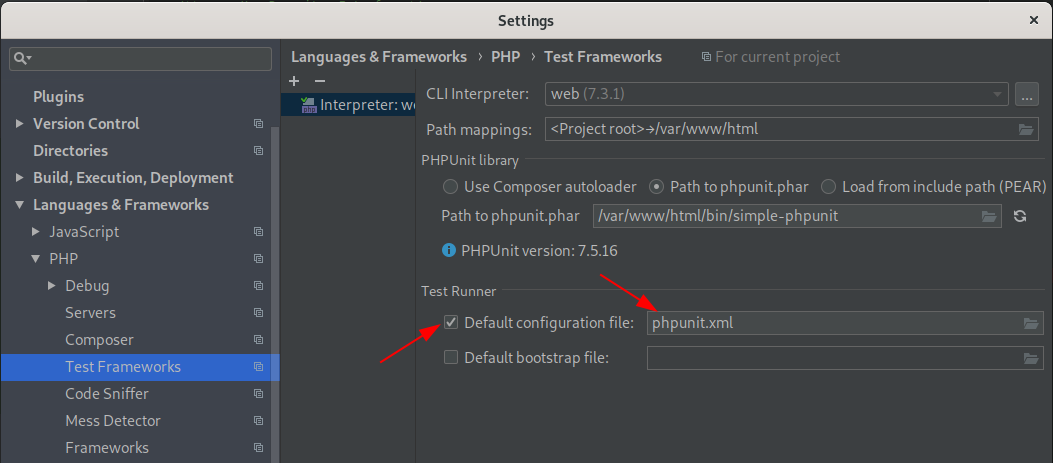Viewport: 1053px width, 463px height.
Task: Open CLI Interpreter browse dialog
Action: click(x=1026, y=94)
